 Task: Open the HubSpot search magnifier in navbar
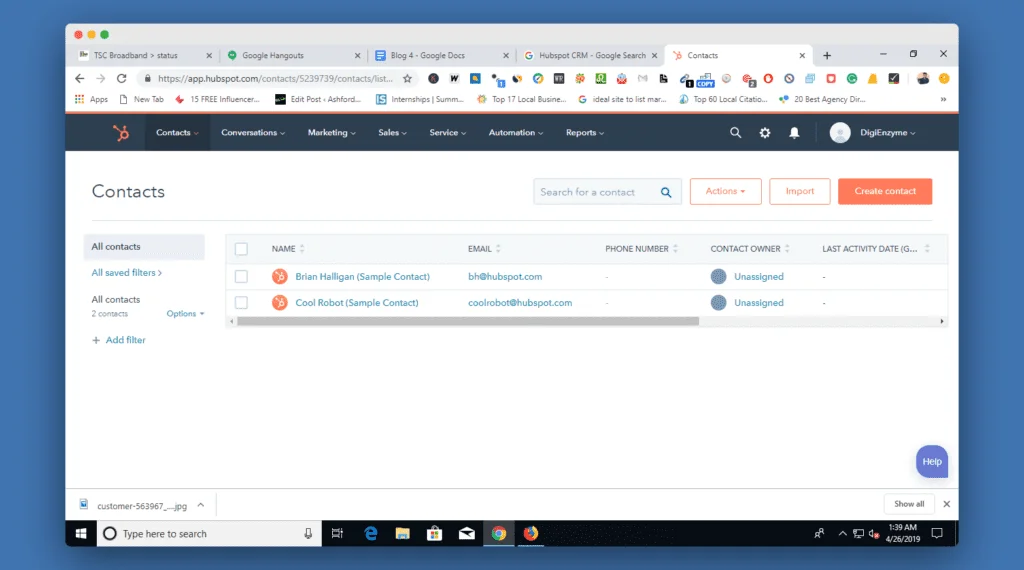[x=735, y=133]
